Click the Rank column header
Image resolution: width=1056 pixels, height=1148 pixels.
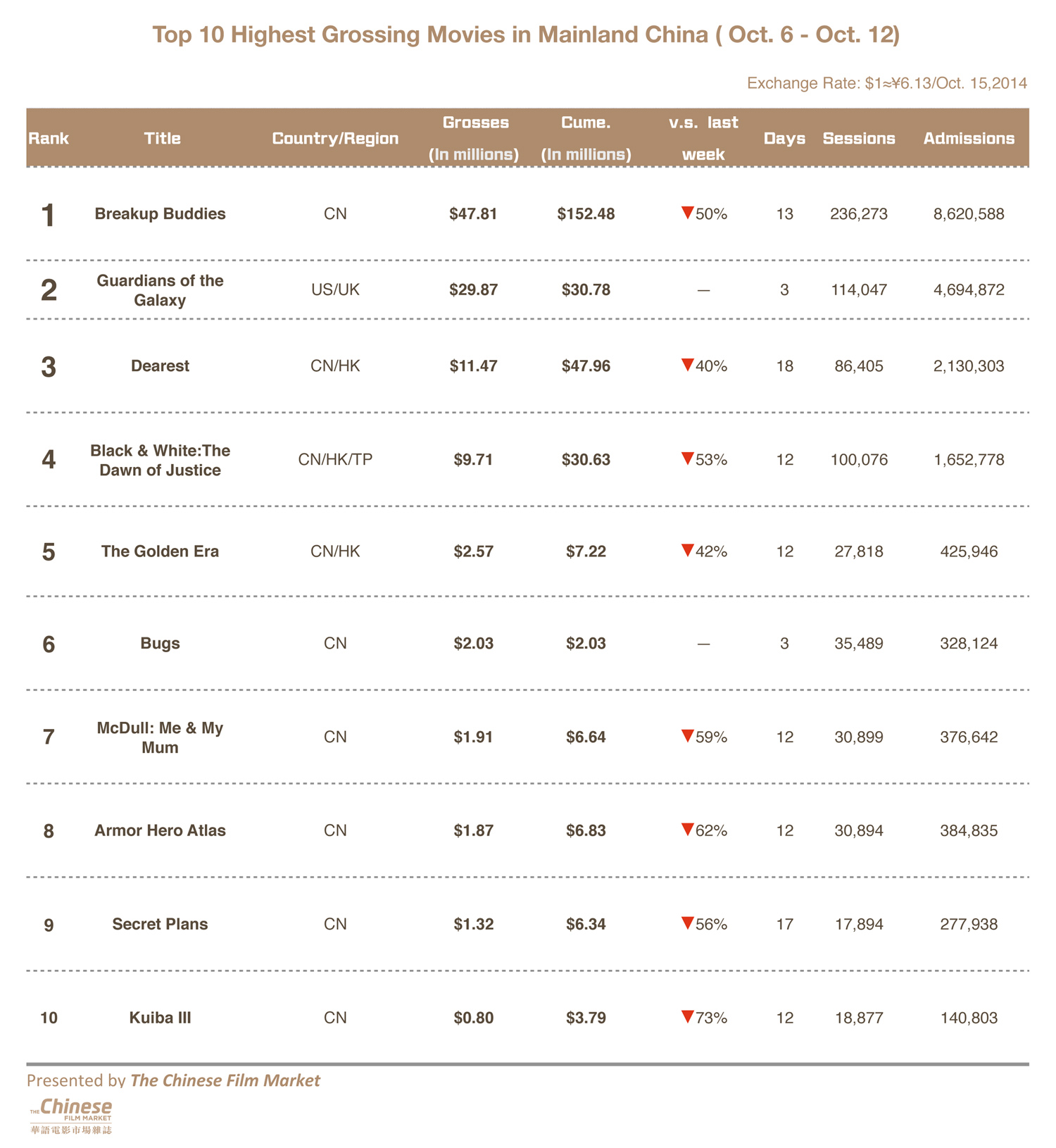pyautogui.click(x=49, y=139)
